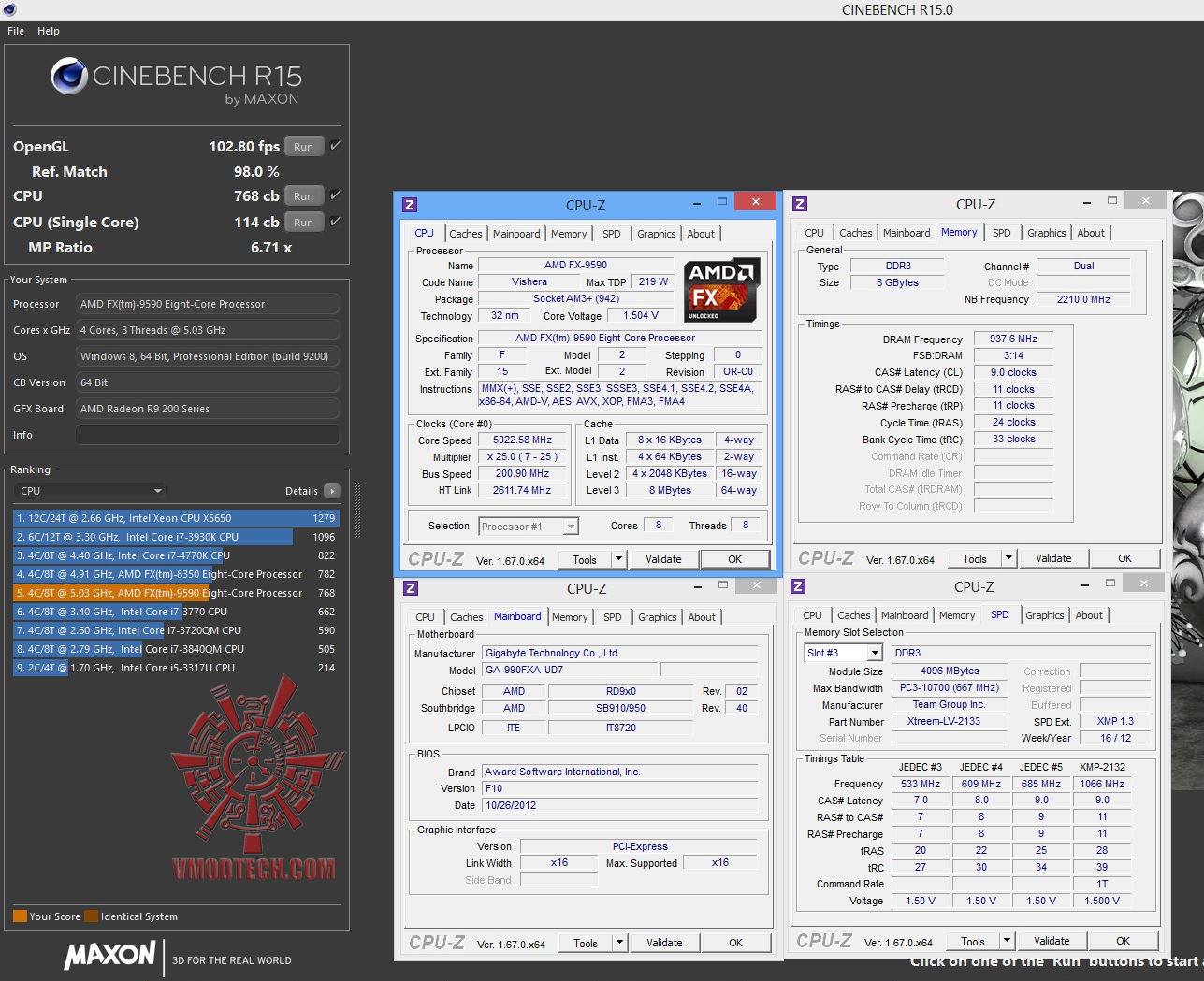Click the MAXON logo at bottom left
This screenshot has height=981, width=1204.
point(109,955)
